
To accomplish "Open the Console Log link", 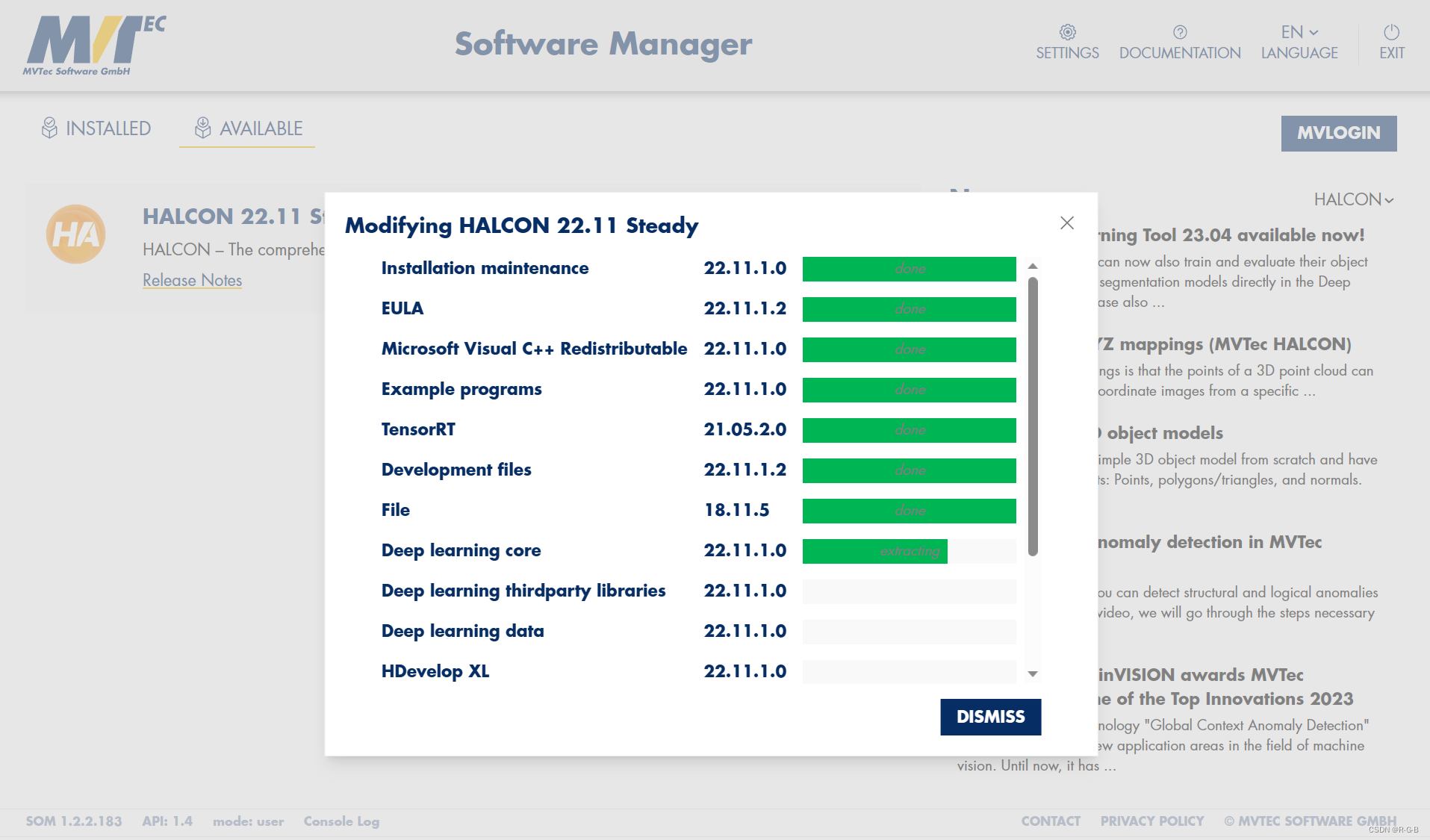I will [x=341, y=821].
